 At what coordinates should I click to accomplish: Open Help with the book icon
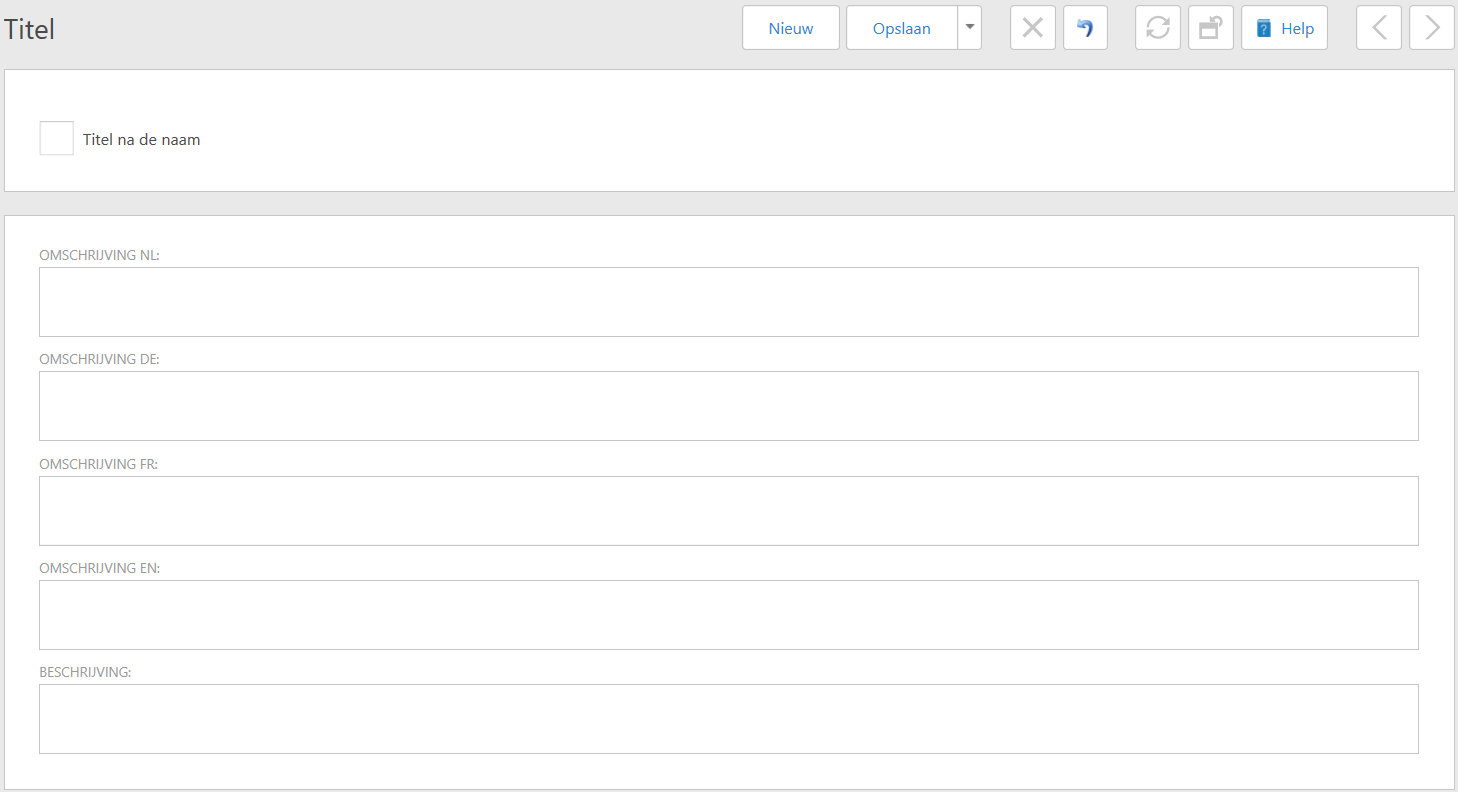1284,28
